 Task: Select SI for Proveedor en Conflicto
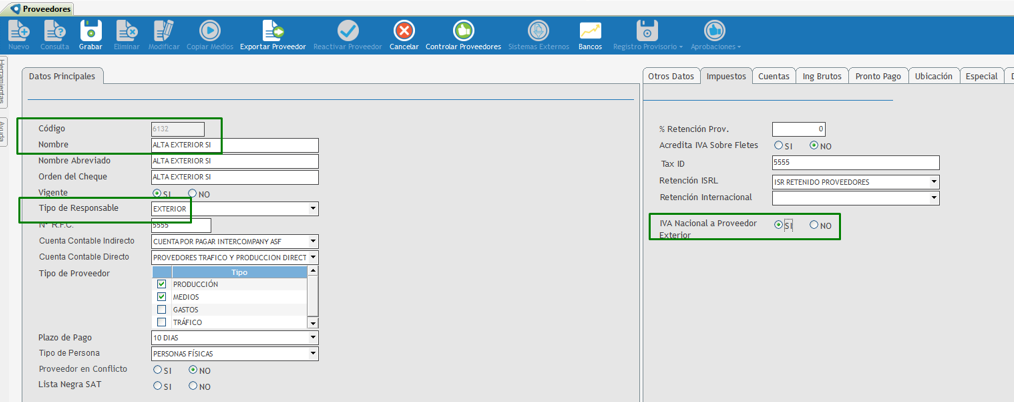(x=158, y=370)
